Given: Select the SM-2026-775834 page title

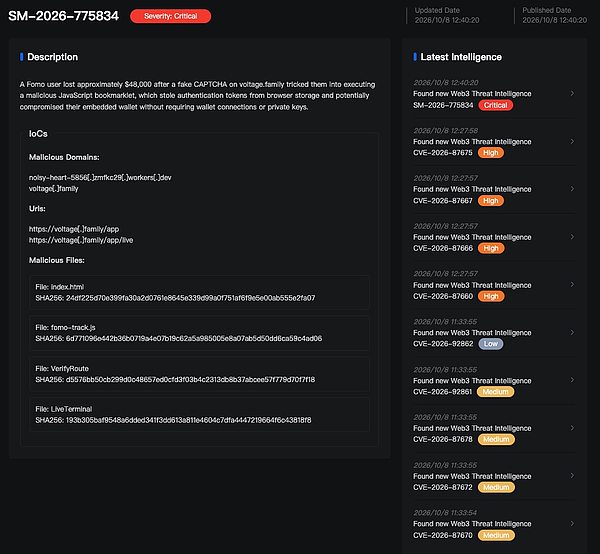Looking at the screenshot, I should click(x=64, y=16).
